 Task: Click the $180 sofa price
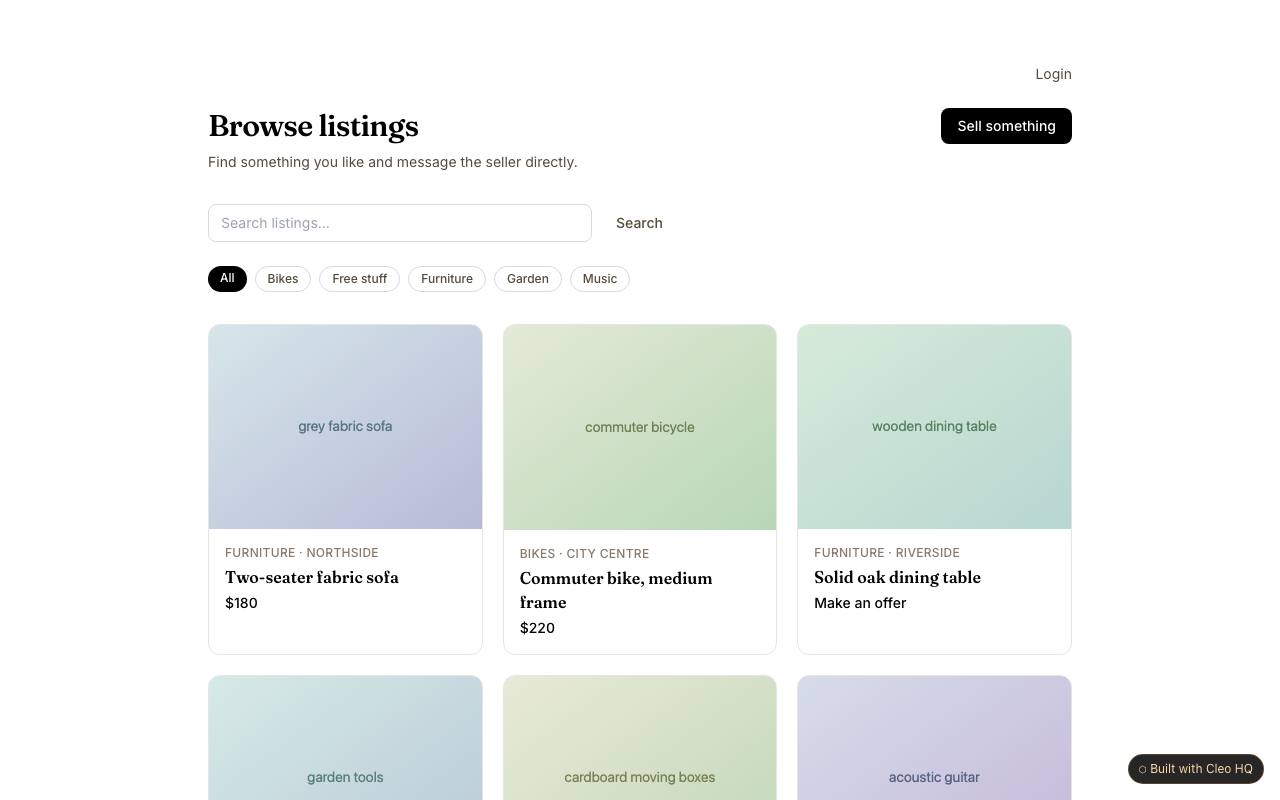coord(241,603)
